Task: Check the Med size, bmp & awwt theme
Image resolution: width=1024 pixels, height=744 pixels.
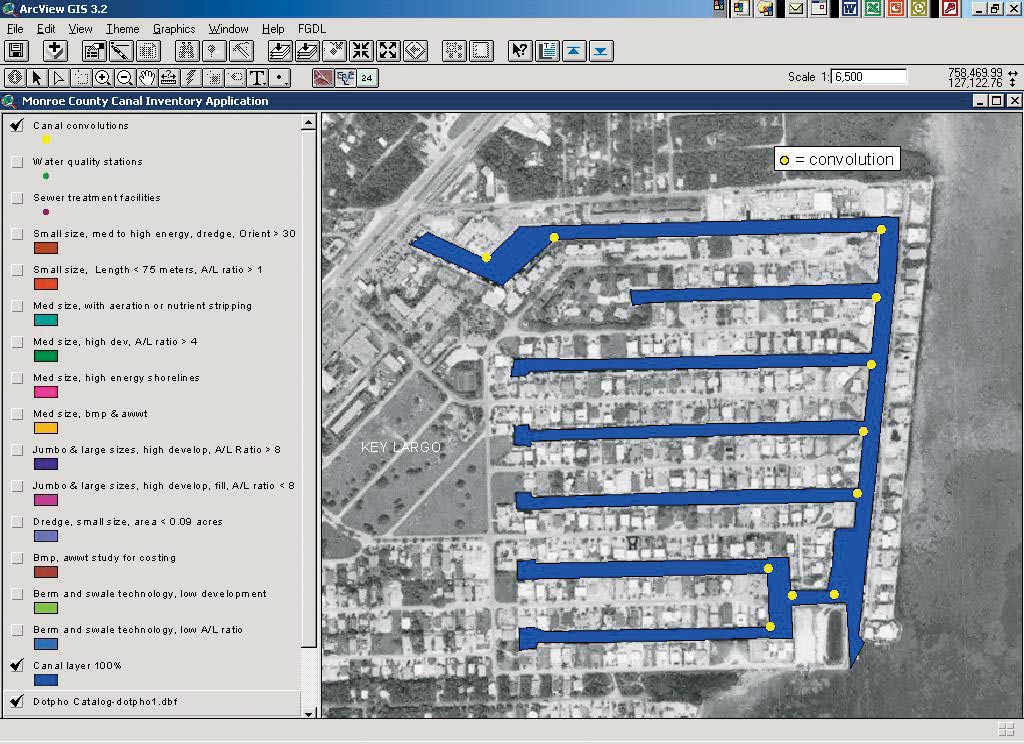Action: (17, 414)
